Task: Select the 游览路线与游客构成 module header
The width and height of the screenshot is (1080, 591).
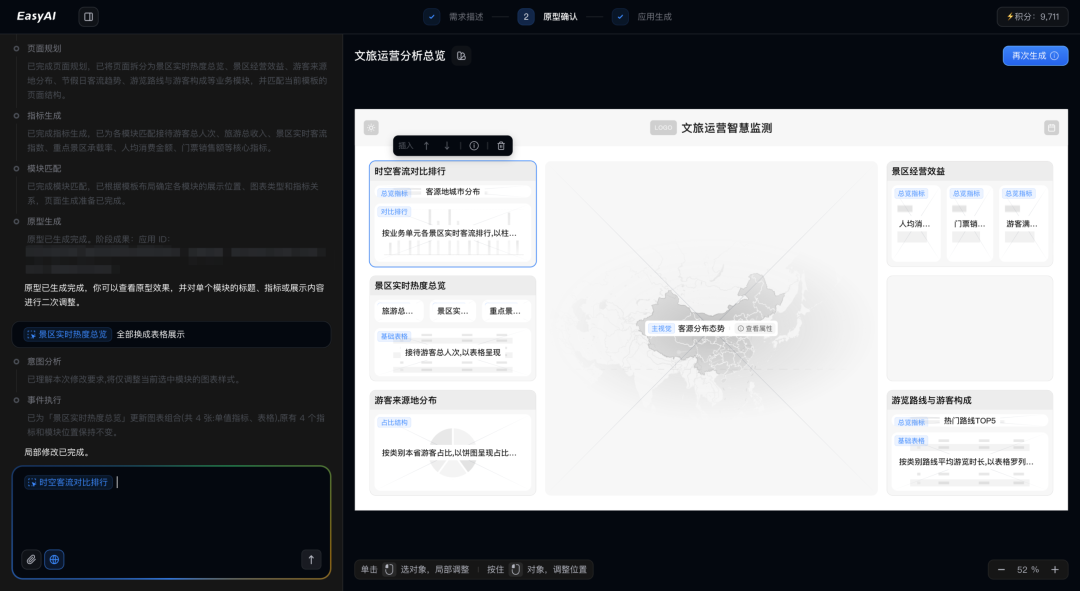Action: (969, 400)
